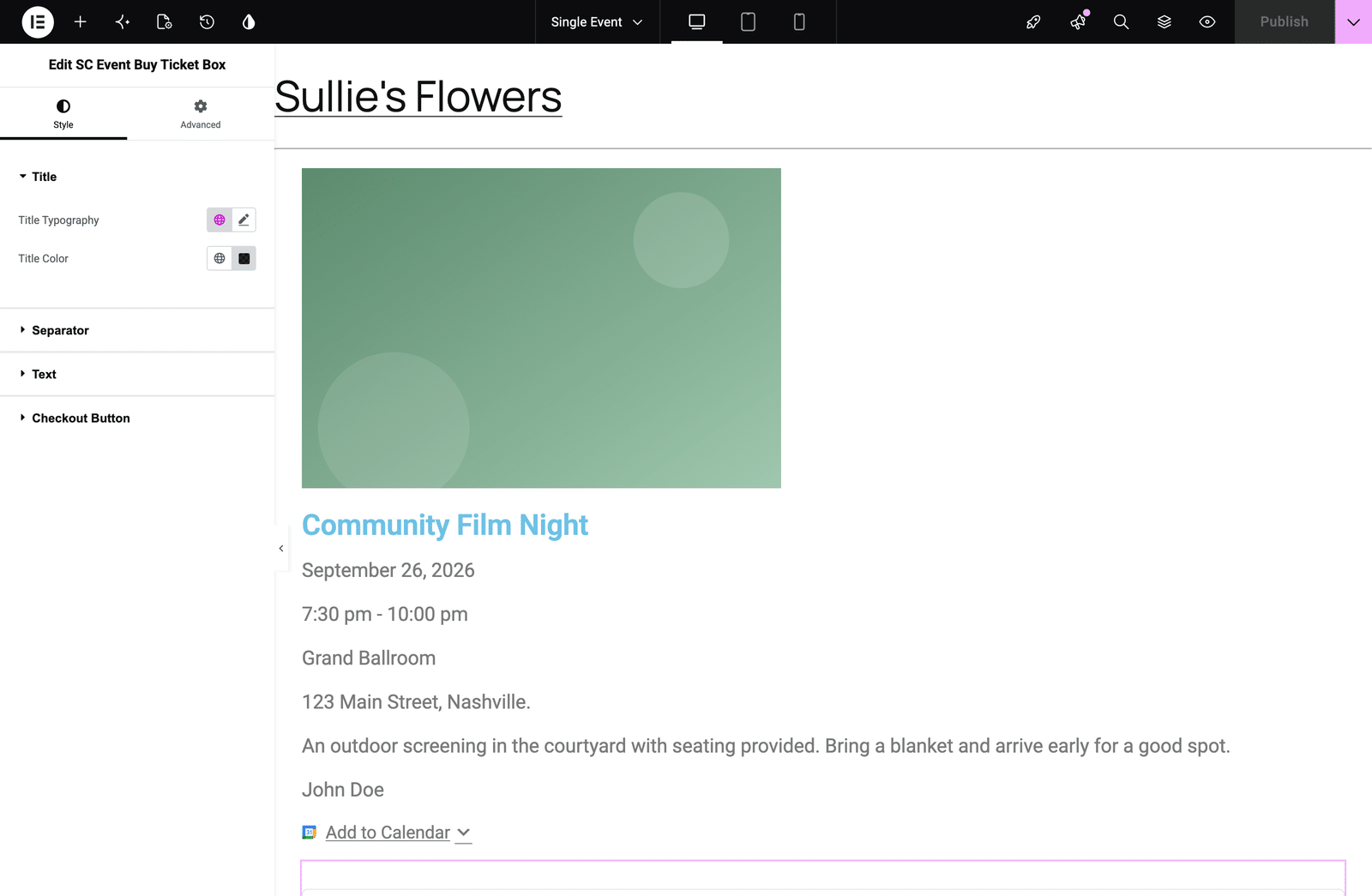Collapse the Title section

pyautogui.click(x=137, y=177)
